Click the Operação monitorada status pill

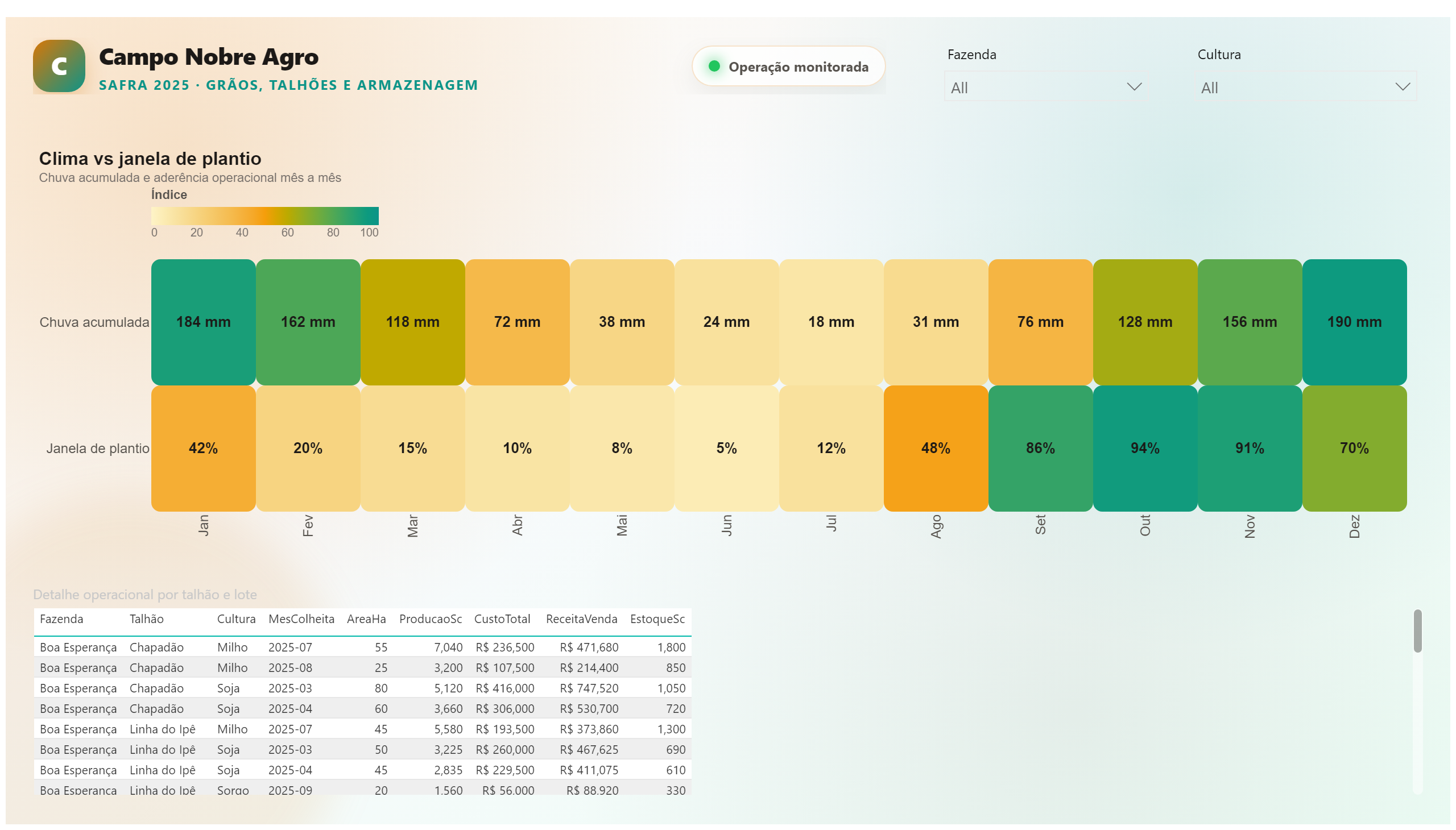tap(788, 67)
